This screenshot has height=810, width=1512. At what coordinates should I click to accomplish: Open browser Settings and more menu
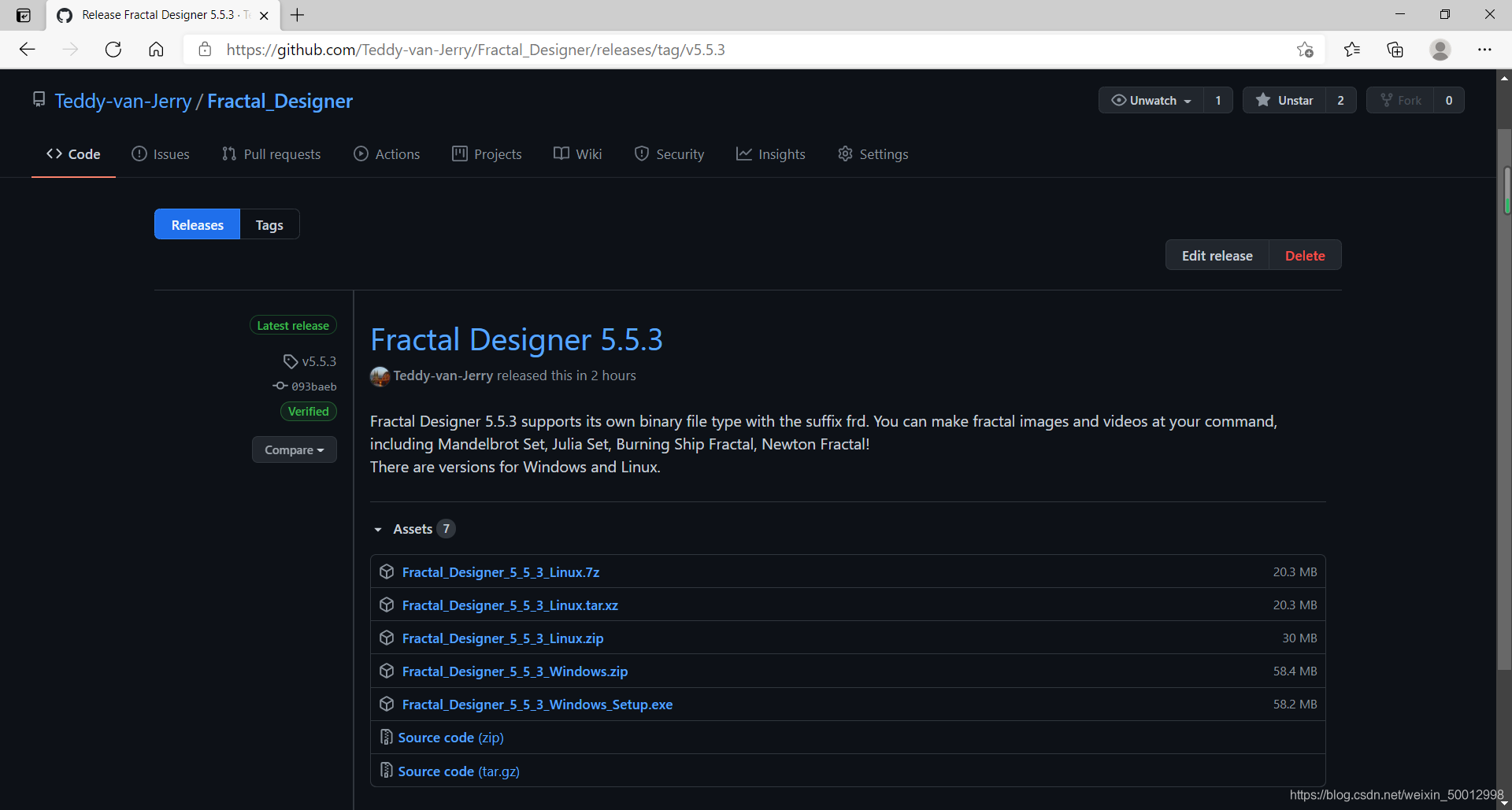point(1484,50)
